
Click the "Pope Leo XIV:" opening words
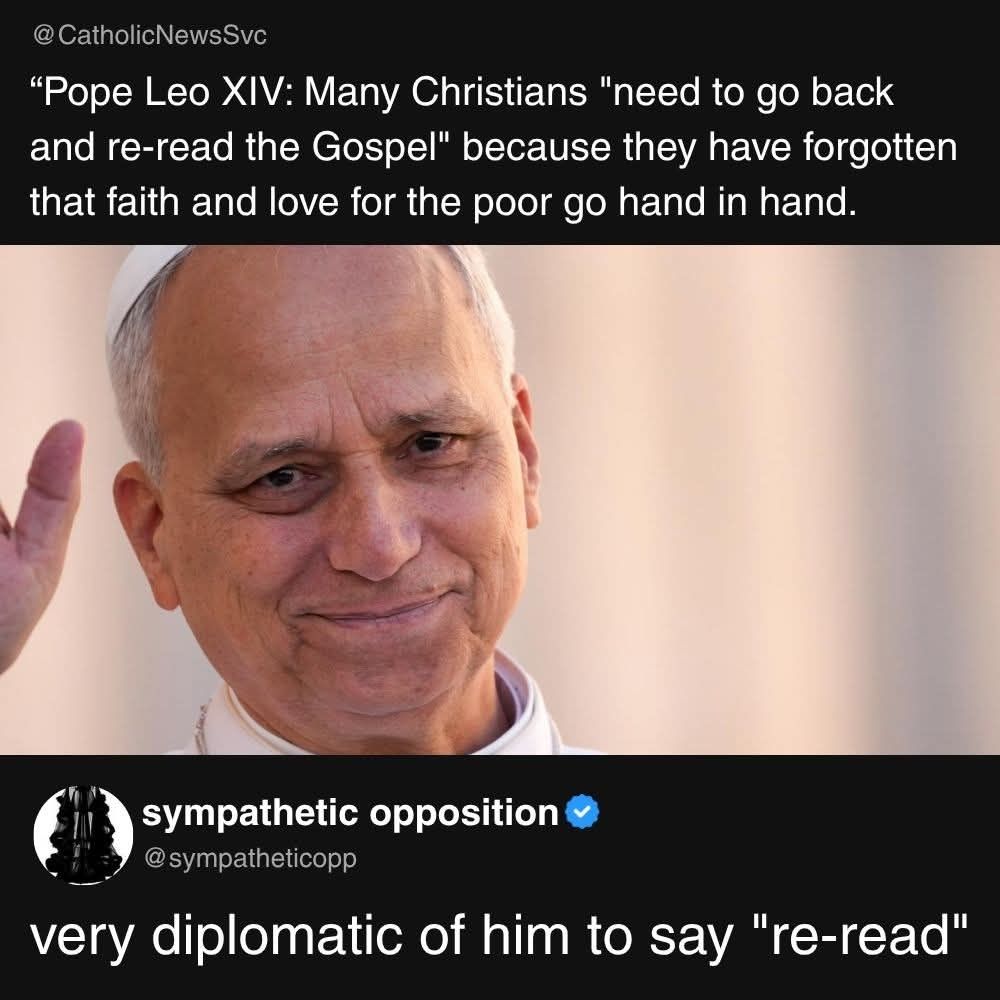click(161, 92)
